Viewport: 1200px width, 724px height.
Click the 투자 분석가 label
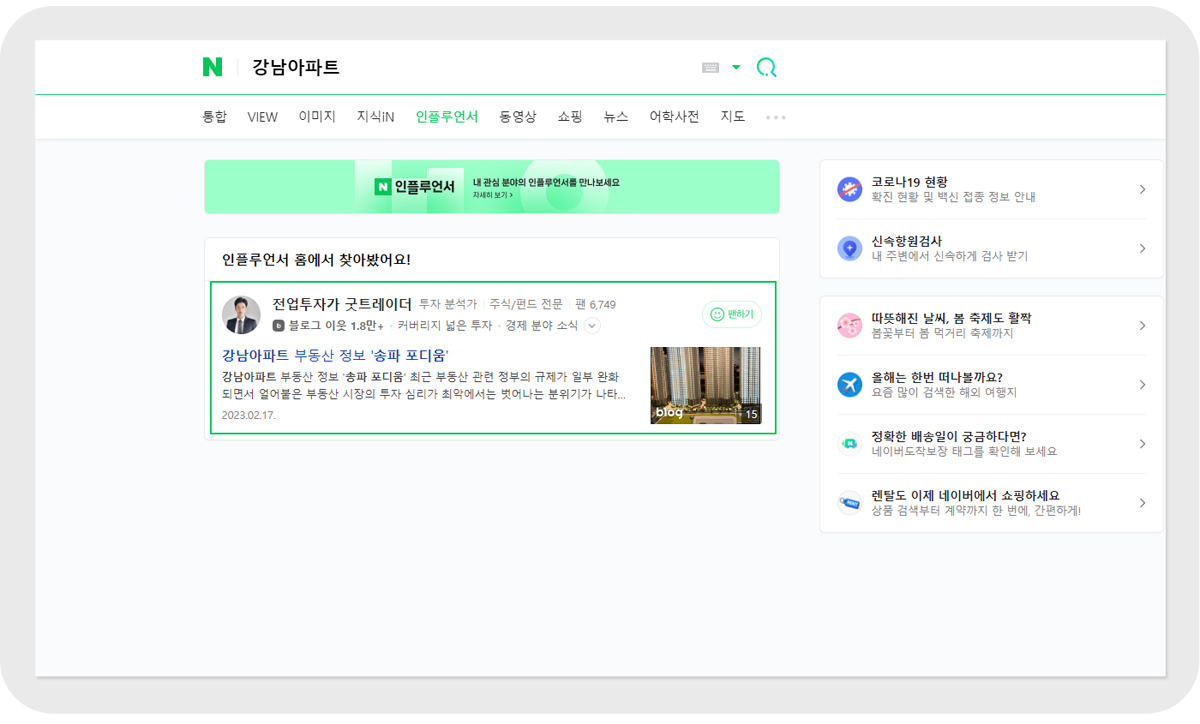coord(448,304)
